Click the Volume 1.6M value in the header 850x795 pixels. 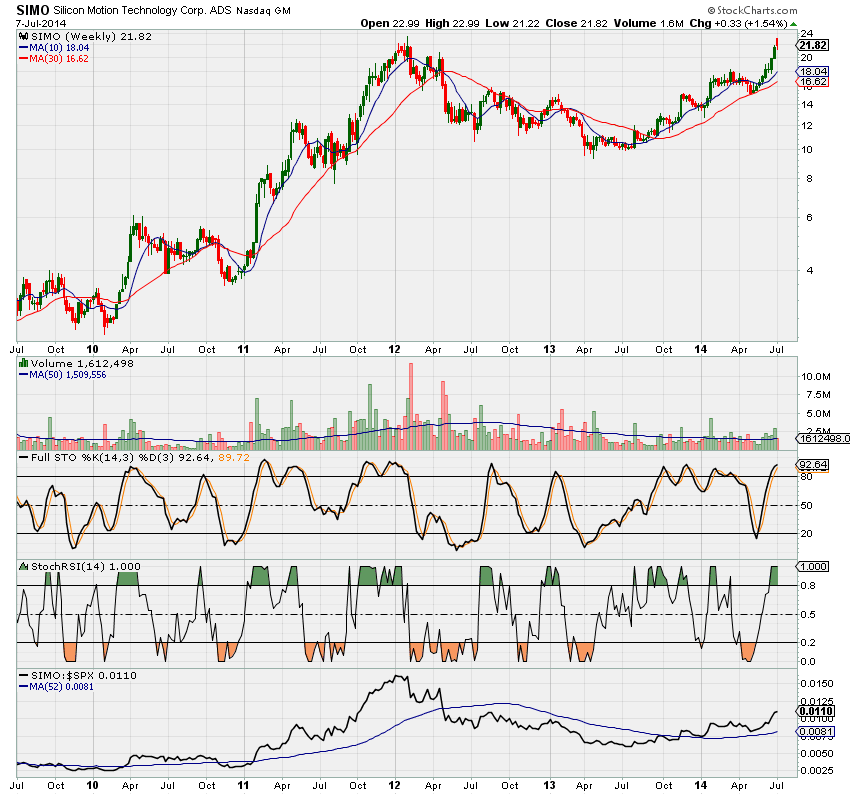pyautogui.click(x=648, y=23)
